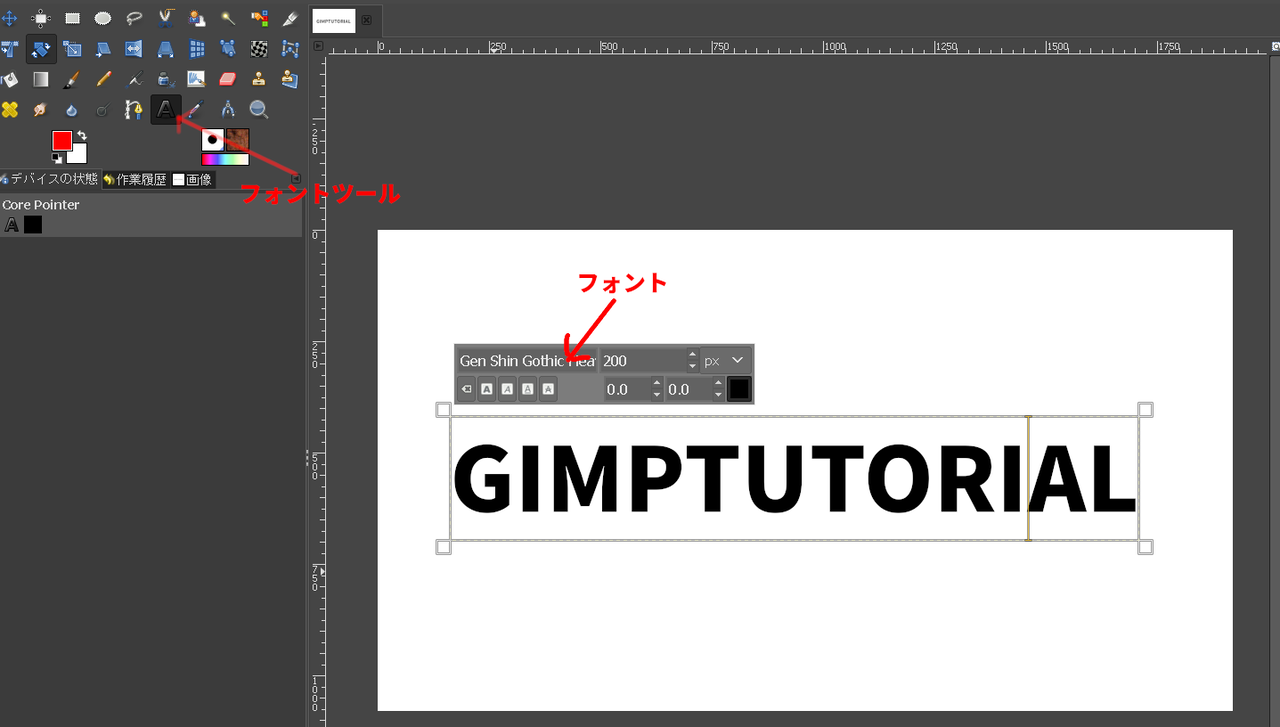The height and width of the screenshot is (727, 1280).
Task: Toggle italic in the text toolbar
Action: coord(507,389)
